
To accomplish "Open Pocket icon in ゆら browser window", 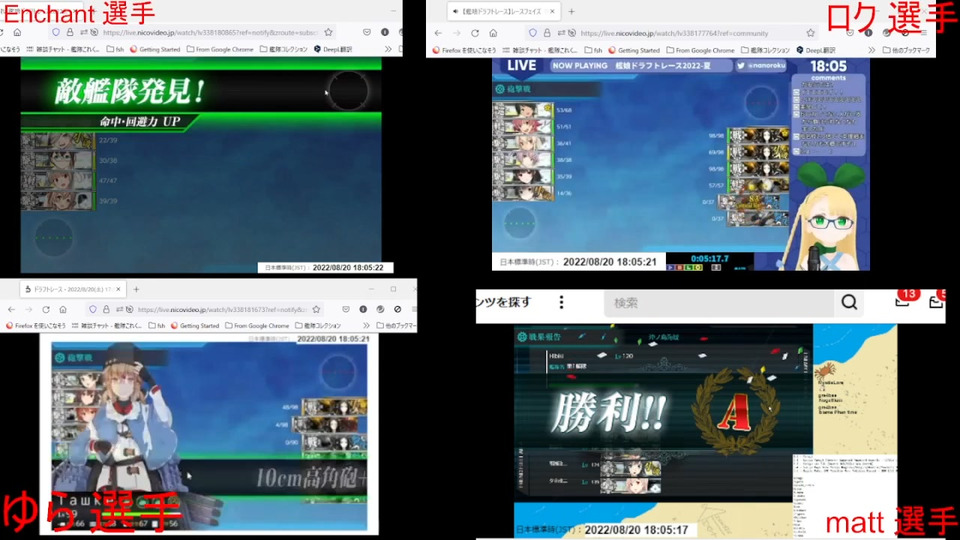I will tap(346, 309).
